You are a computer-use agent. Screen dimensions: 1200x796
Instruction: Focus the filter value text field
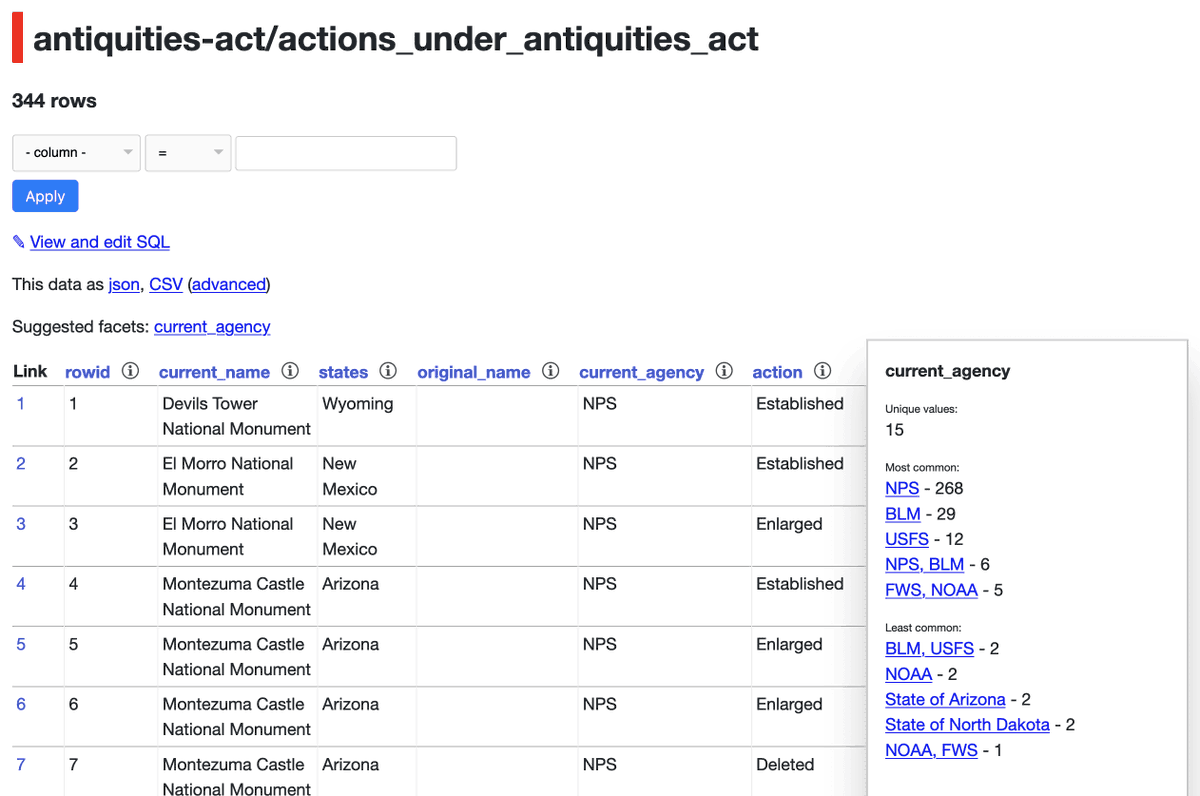[x=346, y=153]
